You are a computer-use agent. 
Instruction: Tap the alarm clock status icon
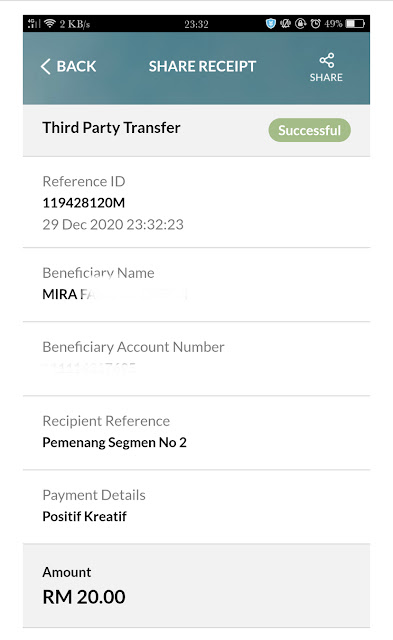[x=315, y=24]
